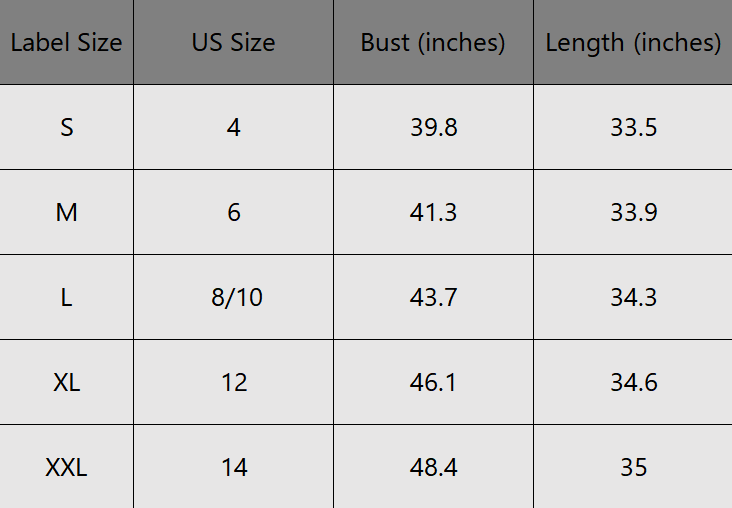Viewport: 732px width, 508px height.
Task: Select the Length (inches) header cell
Action: pyautogui.click(x=633, y=42)
